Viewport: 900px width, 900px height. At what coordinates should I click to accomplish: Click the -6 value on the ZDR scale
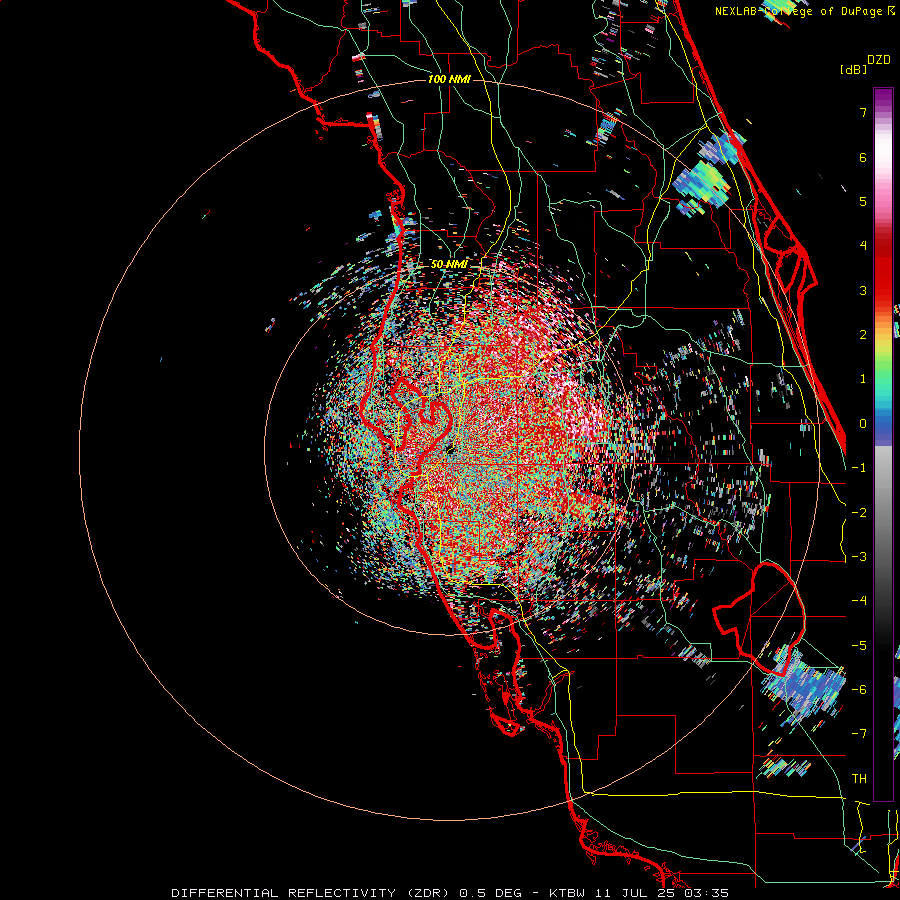[859, 689]
